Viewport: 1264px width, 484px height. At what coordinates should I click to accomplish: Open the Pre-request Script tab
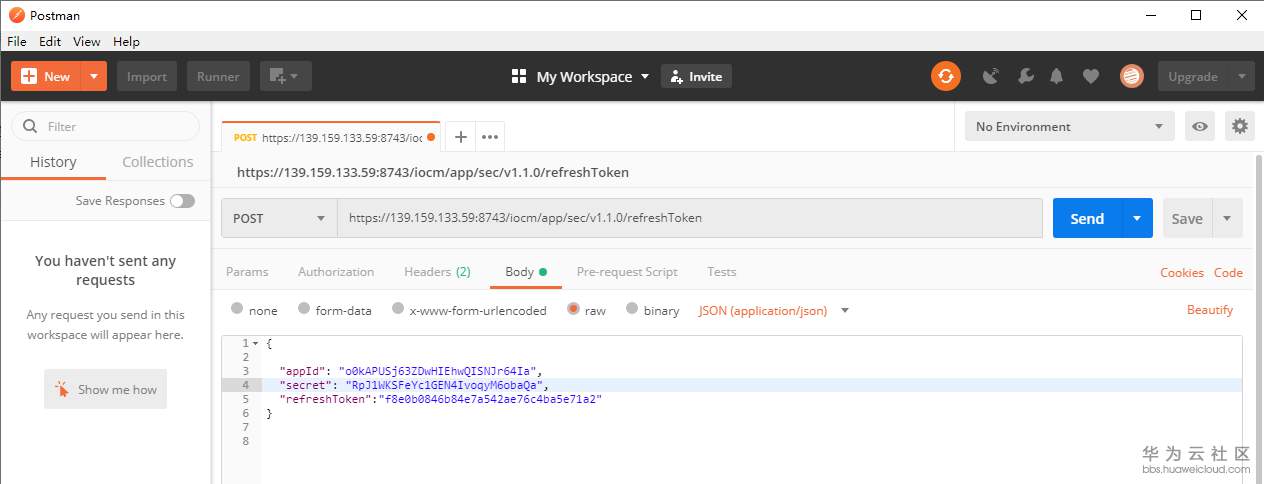point(627,272)
